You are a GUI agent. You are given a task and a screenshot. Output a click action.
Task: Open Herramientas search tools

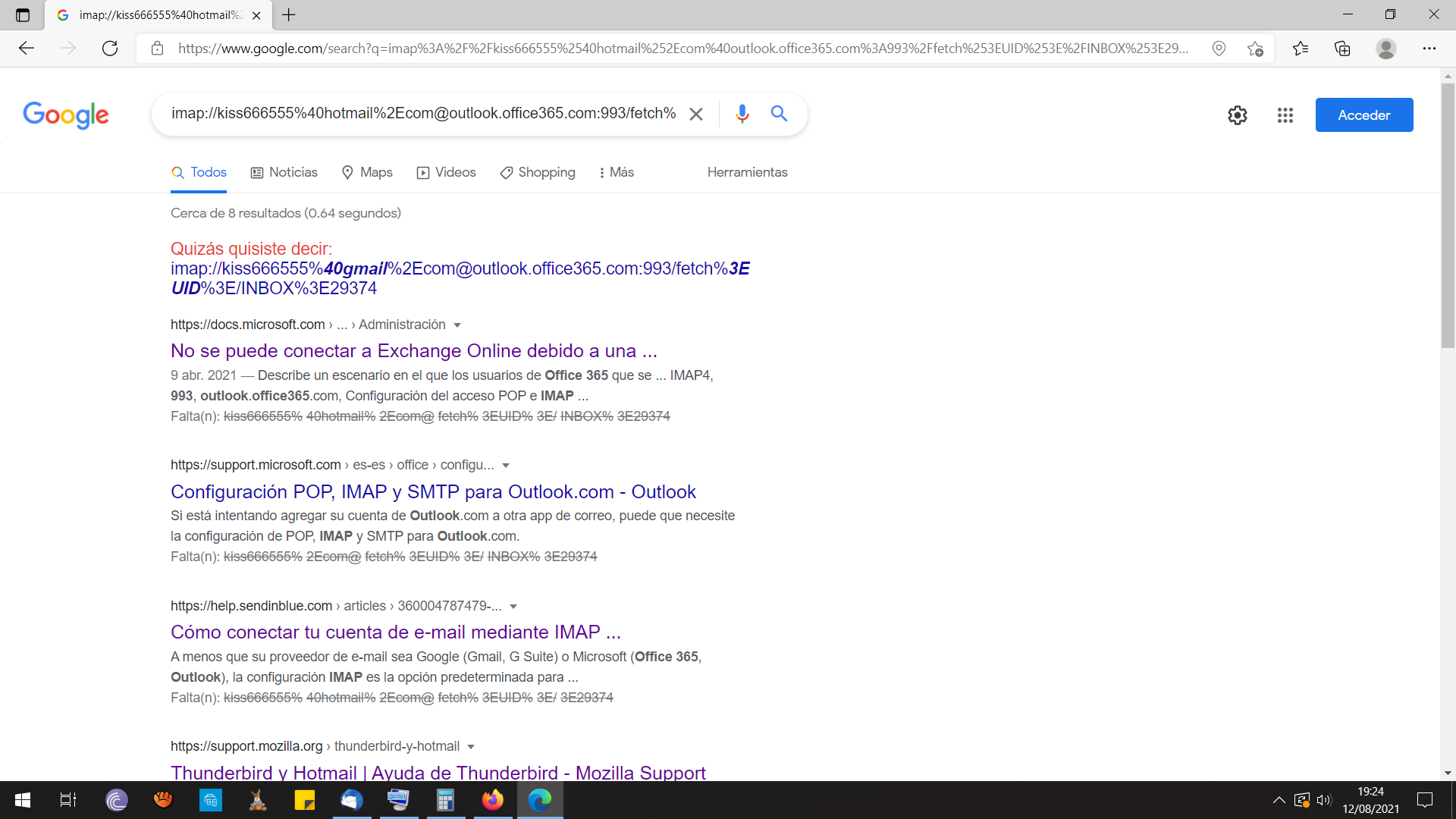(x=747, y=172)
